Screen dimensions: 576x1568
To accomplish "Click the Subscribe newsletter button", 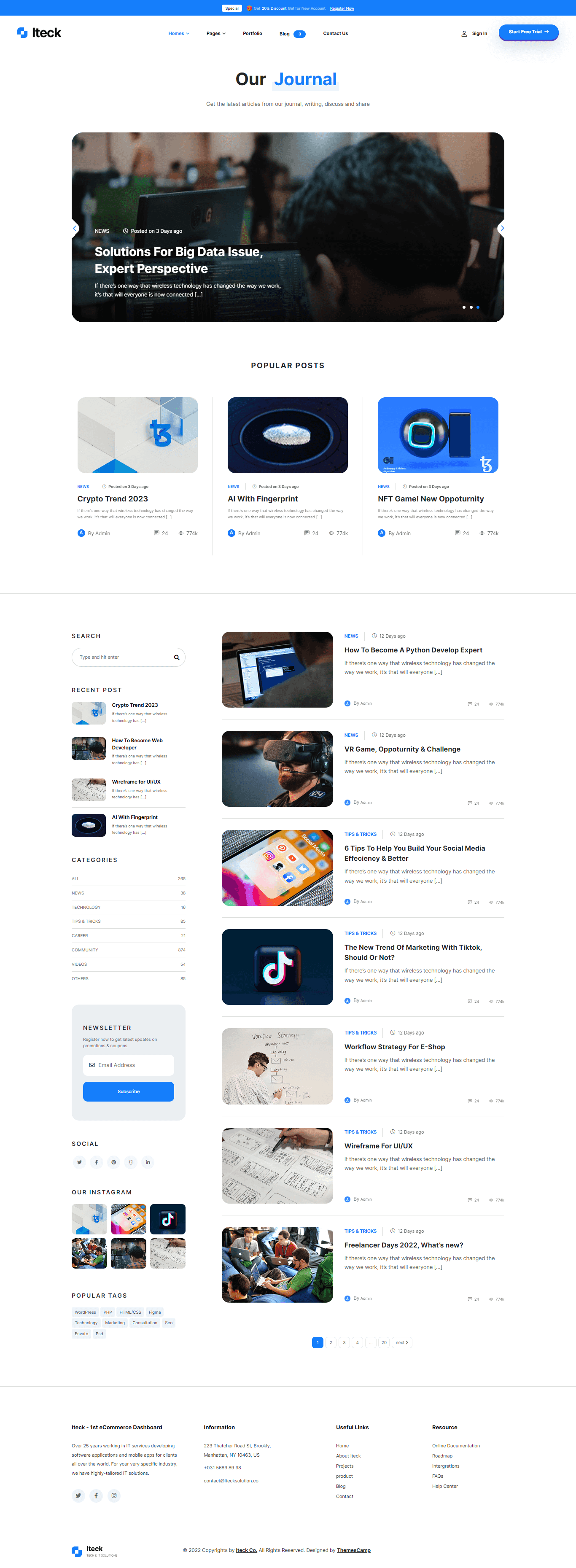I will point(129,1091).
